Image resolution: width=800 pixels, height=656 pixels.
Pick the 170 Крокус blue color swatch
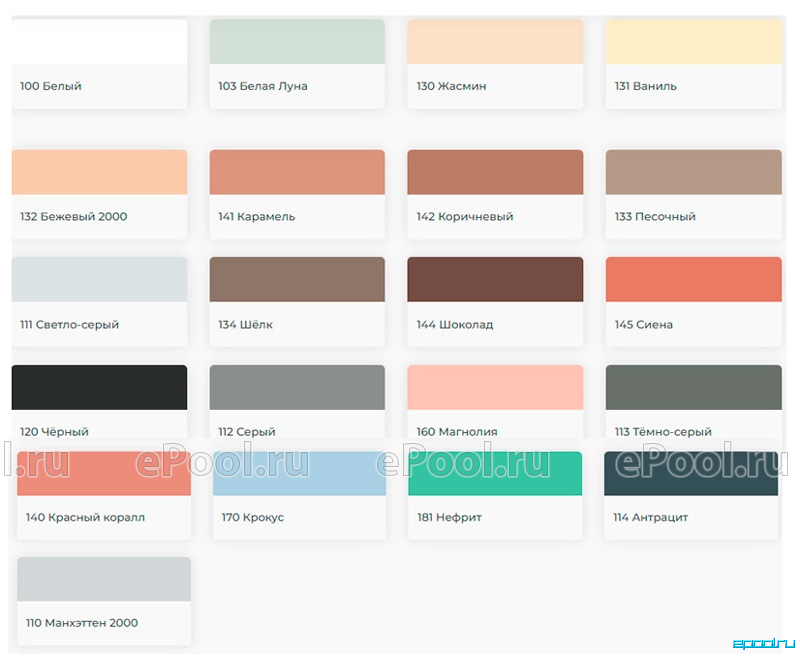coord(299,473)
